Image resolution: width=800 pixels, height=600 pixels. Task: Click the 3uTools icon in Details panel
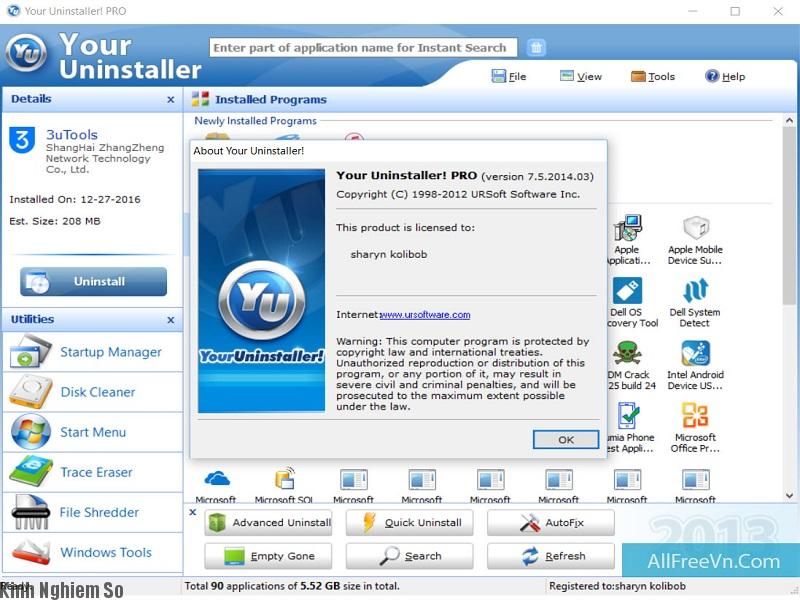(22, 140)
